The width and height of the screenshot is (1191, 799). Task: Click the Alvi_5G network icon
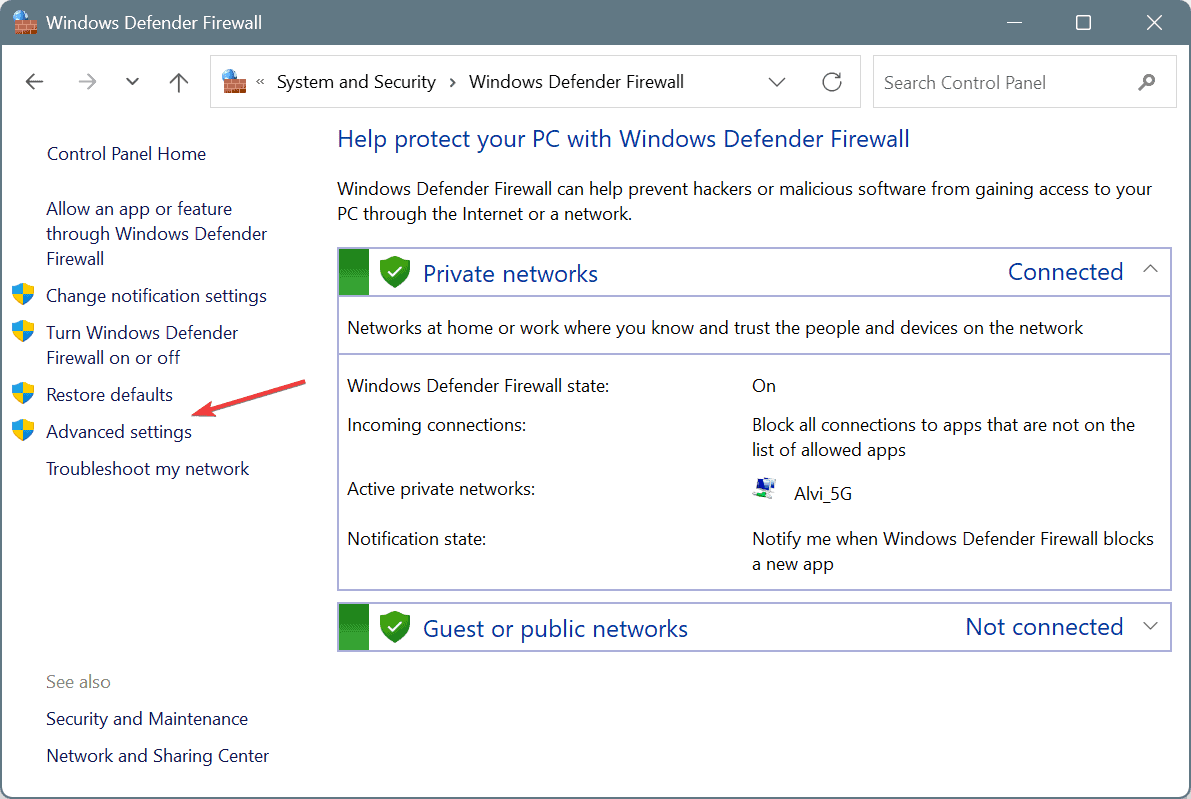(x=765, y=488)
